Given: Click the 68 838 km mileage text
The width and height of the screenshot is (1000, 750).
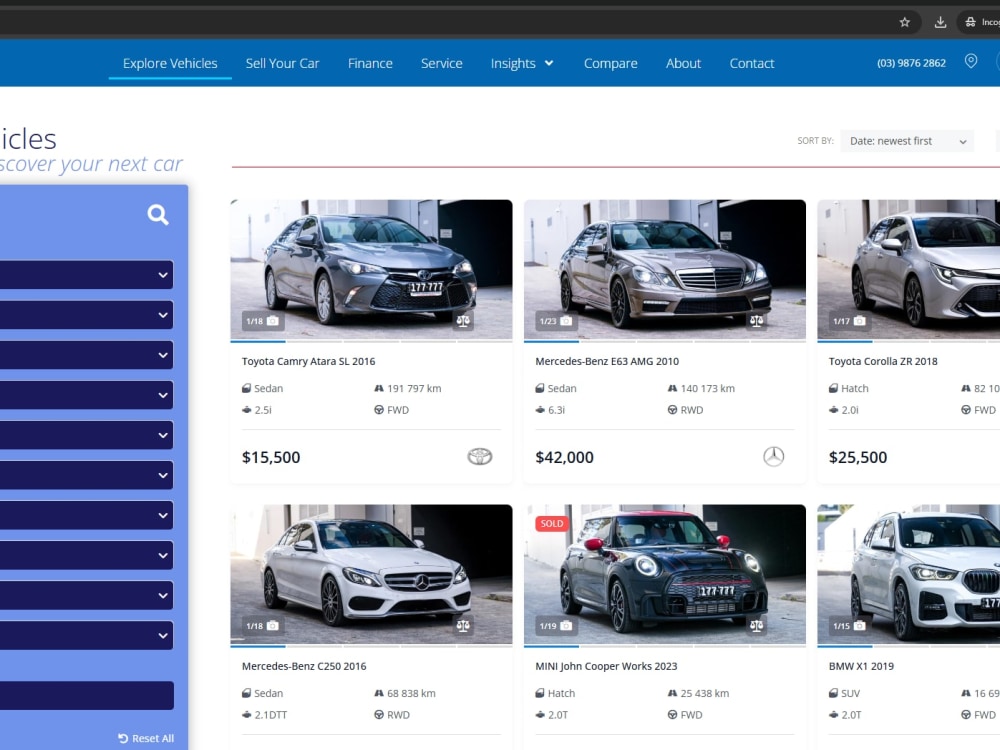Looking at the screenshot, I should tap(411, 693).
